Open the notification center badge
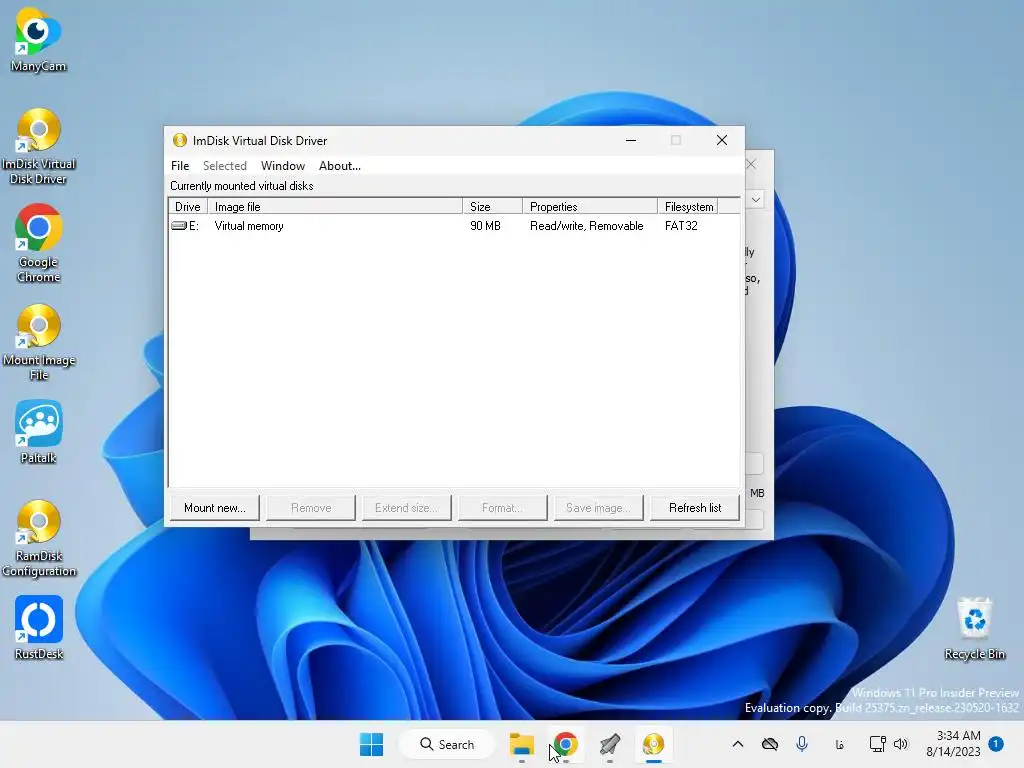Screen dimensions: 1024x768 coord(996,744)
